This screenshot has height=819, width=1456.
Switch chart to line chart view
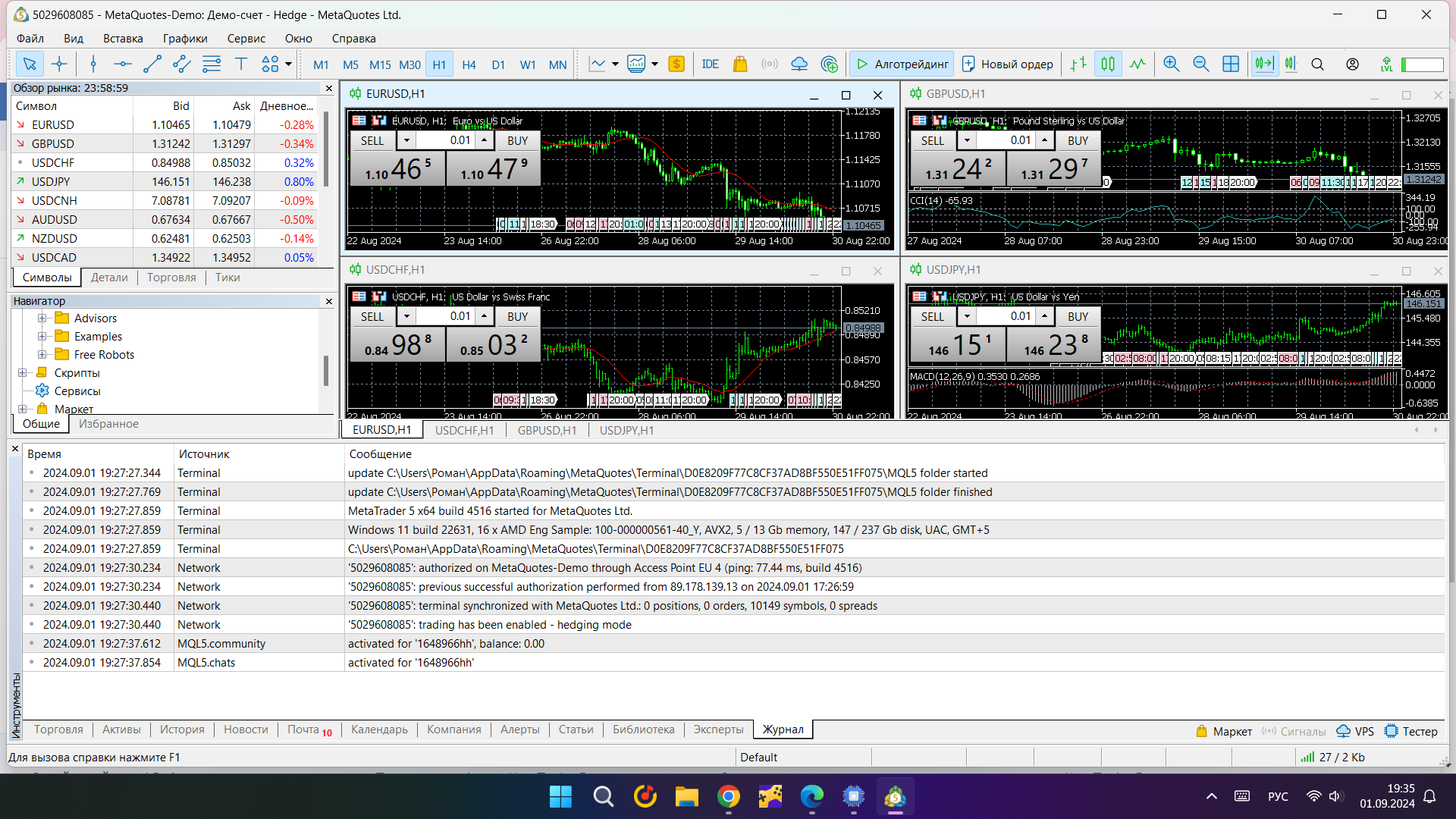[x=1137, y=64]
